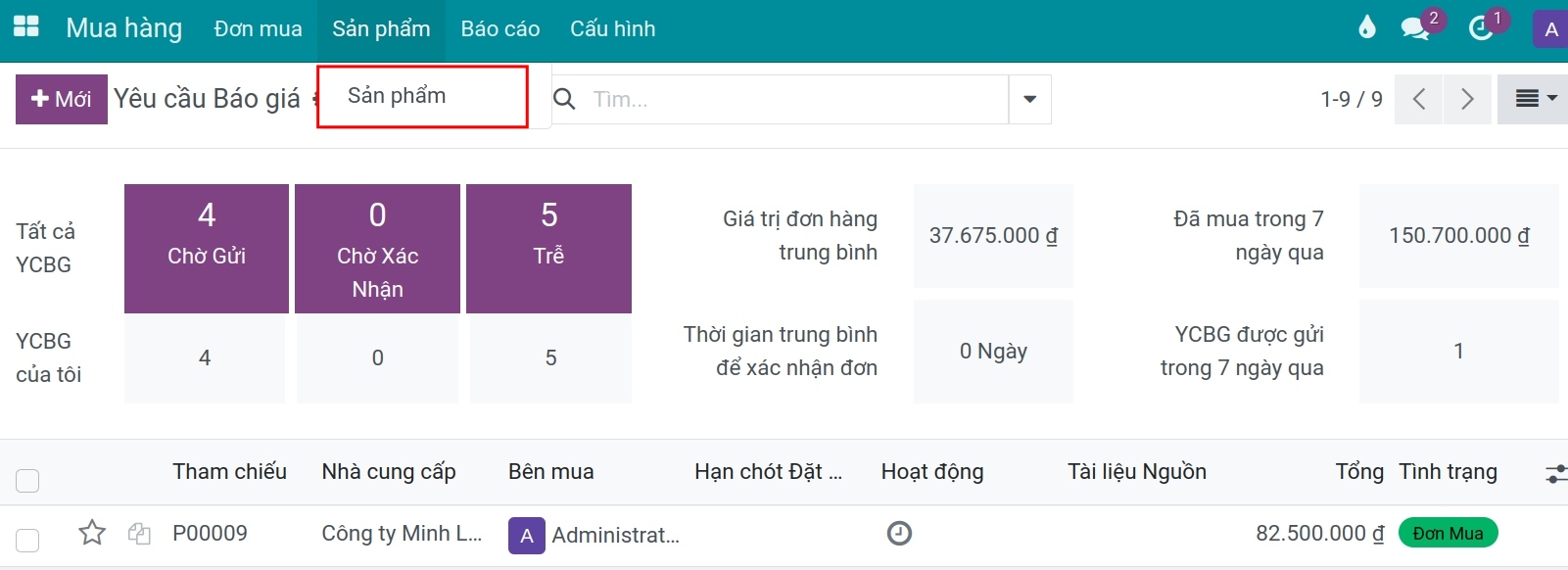Filter by Chờ Xác Nhận card
The height and width of the screenshot is (570, 1568).
click(x=378, y=249)
